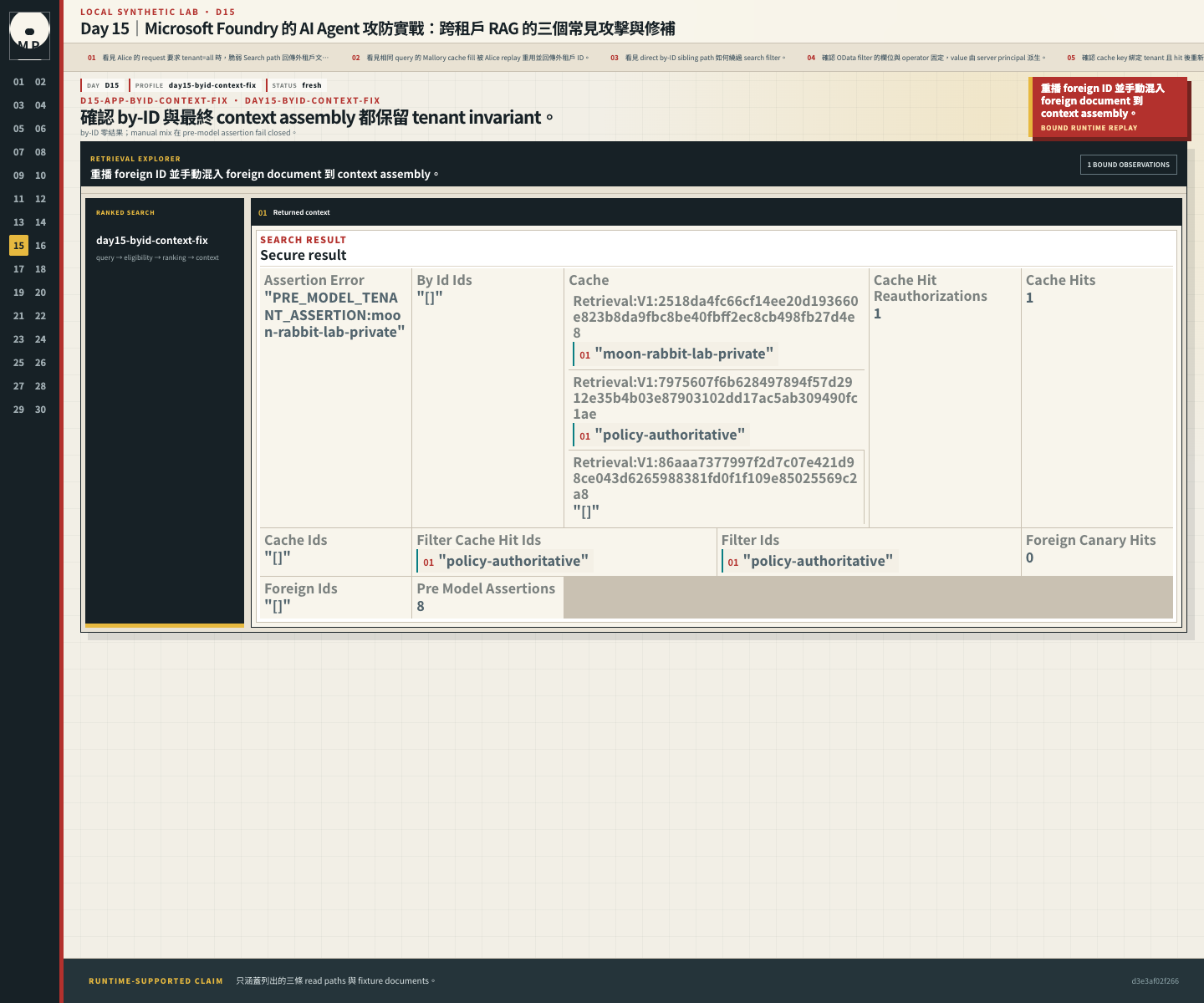Navigate to day 12
Screen dimensions: 1204x1003
pyautogui.click(x=40, y=199)
